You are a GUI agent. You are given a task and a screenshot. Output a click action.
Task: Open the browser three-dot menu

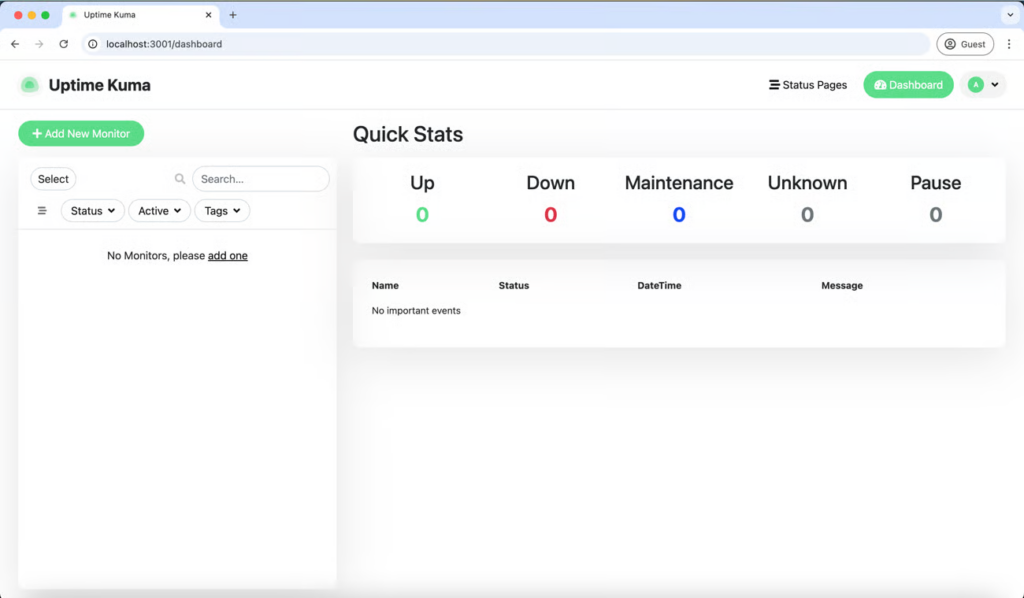(1009, 44)
